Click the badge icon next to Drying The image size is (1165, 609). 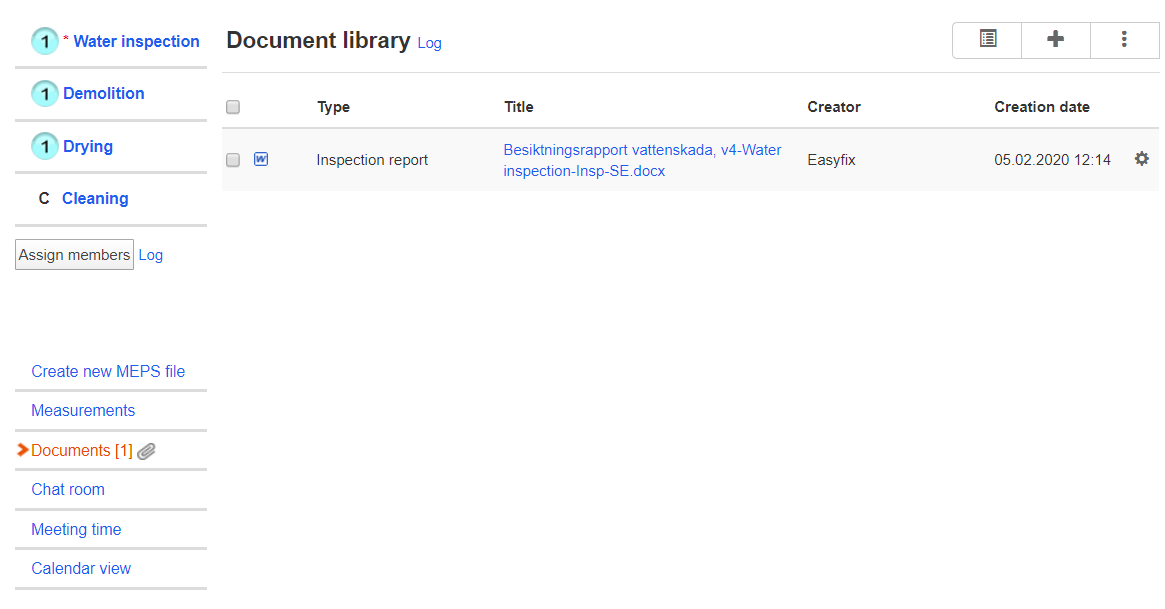pos(45,147)
